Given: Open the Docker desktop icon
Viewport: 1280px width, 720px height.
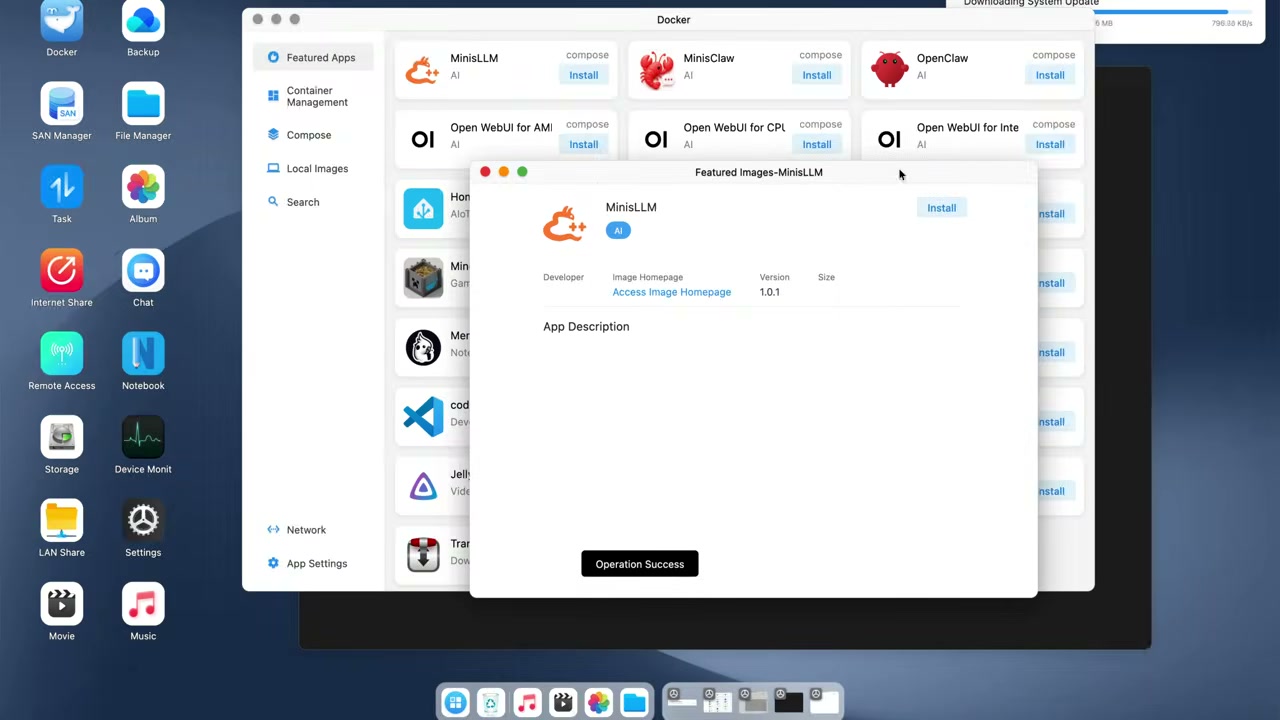Looking at the screenshot, I should tap(61, 20).
